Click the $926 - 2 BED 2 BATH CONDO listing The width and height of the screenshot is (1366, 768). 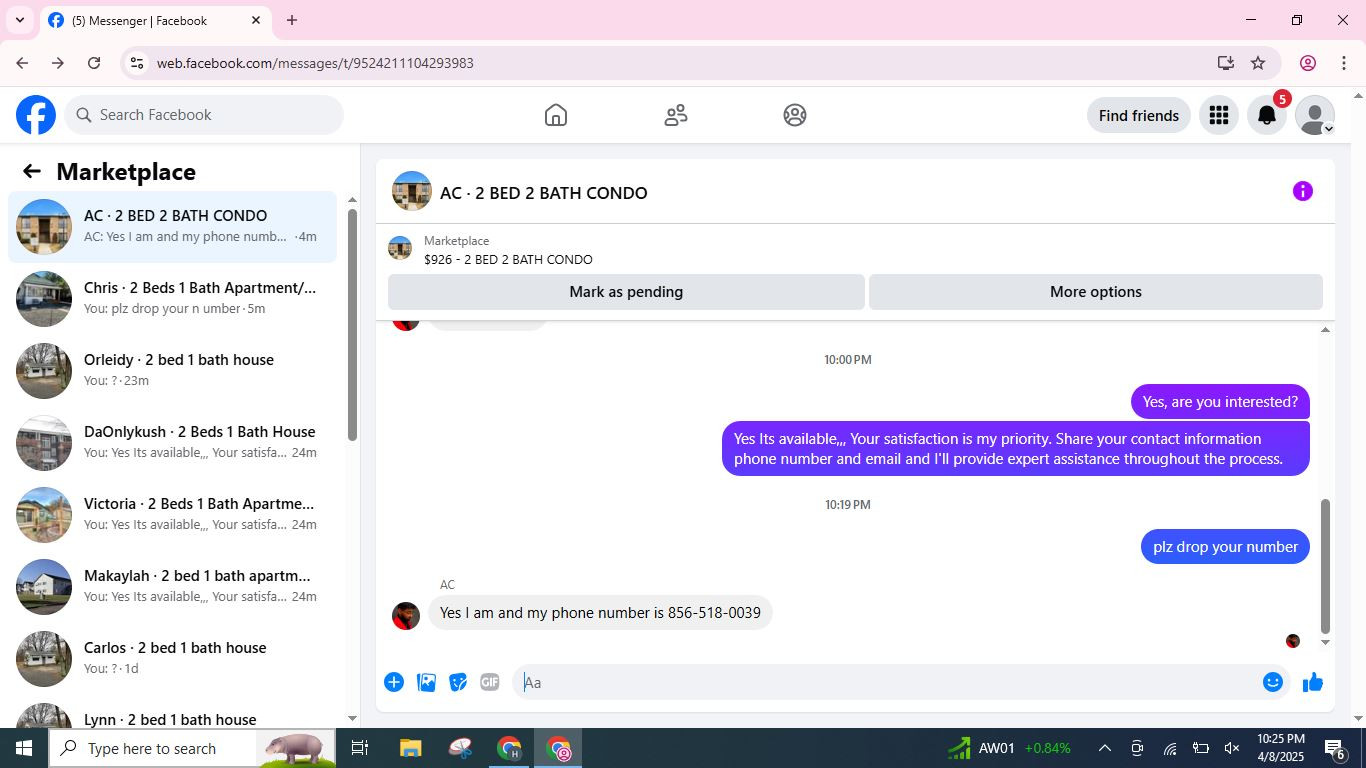(508, 259)
